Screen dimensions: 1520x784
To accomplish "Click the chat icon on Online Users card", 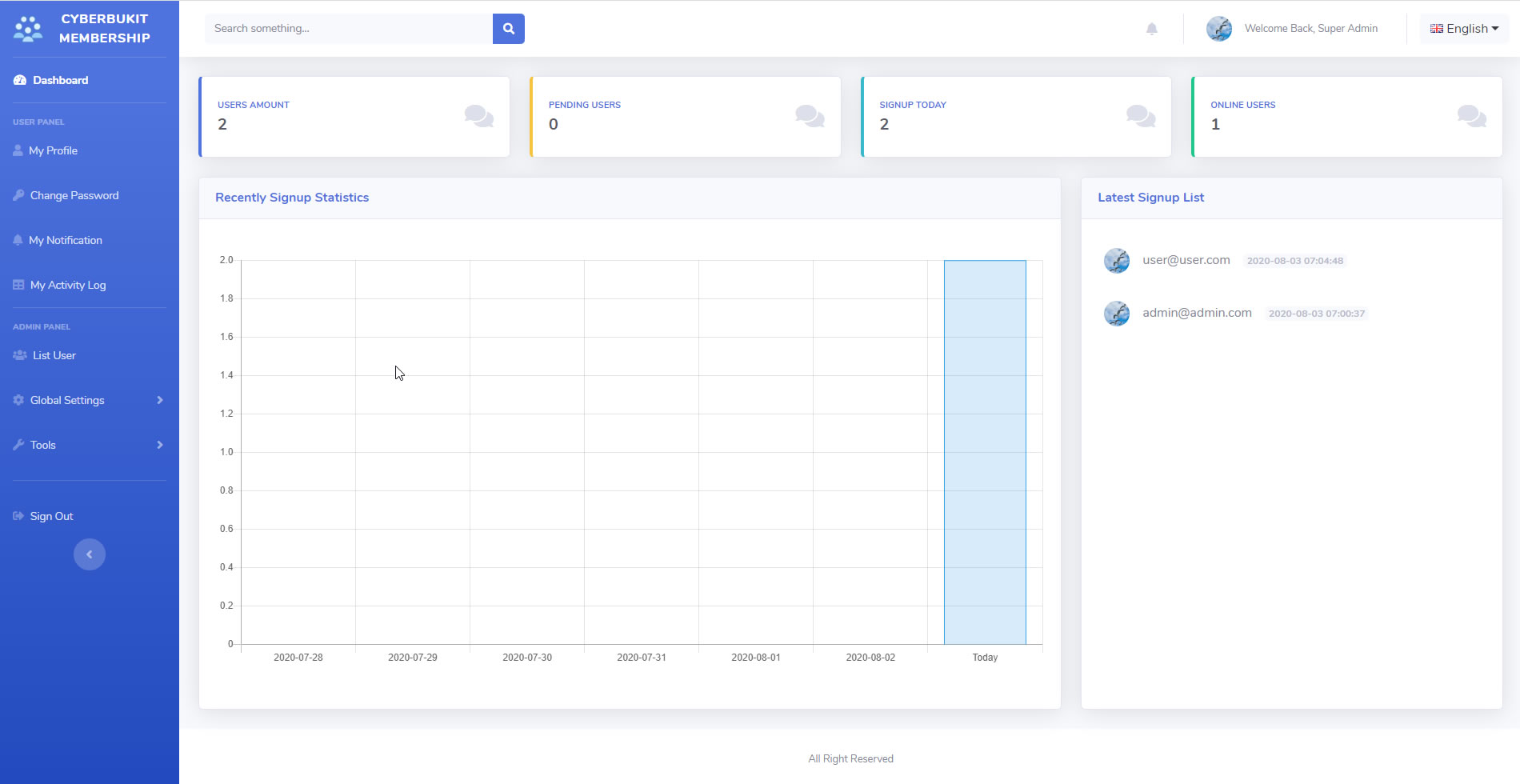I will point(1471,117).
